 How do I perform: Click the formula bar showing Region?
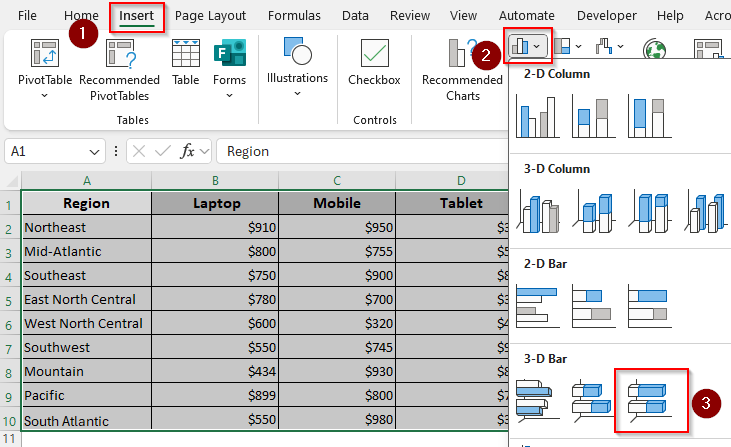click(x=362, y=151)
